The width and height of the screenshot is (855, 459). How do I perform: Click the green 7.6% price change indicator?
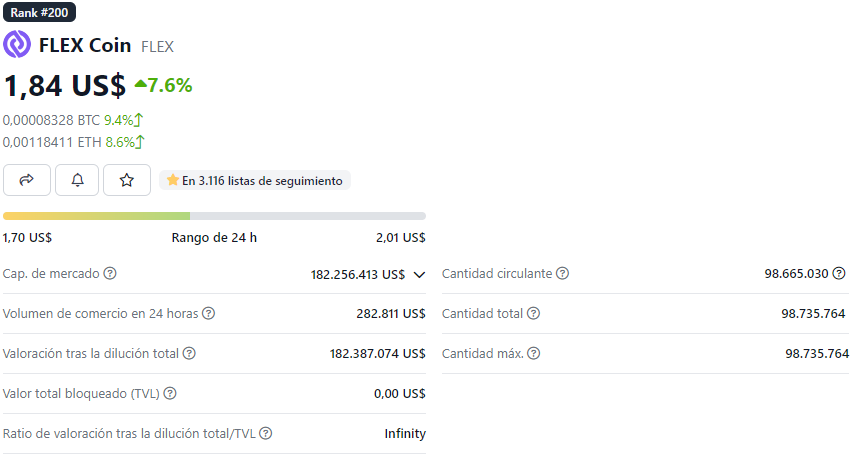[x=163, y=86]
